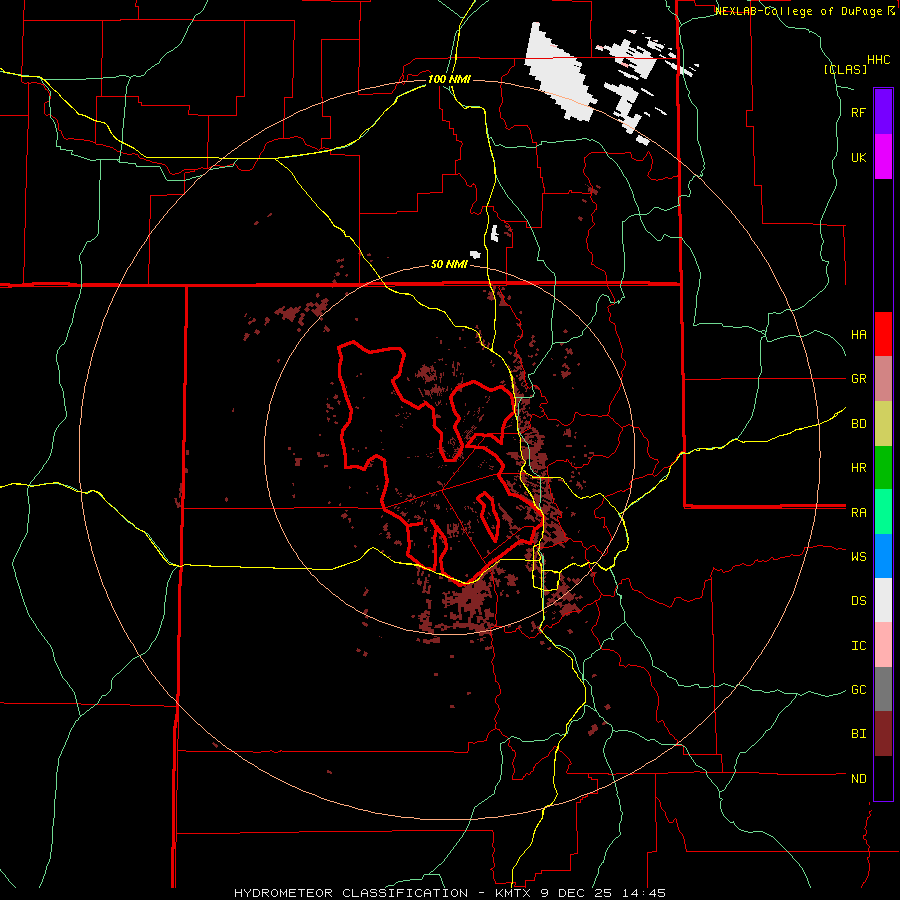The width and height of the screenshot is (900, 900).
Task: Click the BI brown legend swatch
Action: (883, 734)
